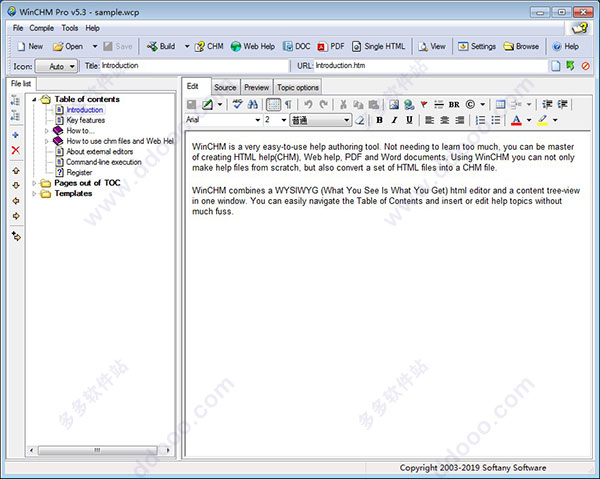
Task: Click the Copy icon in editor toolbar
Action: click(x=358, y=104)
